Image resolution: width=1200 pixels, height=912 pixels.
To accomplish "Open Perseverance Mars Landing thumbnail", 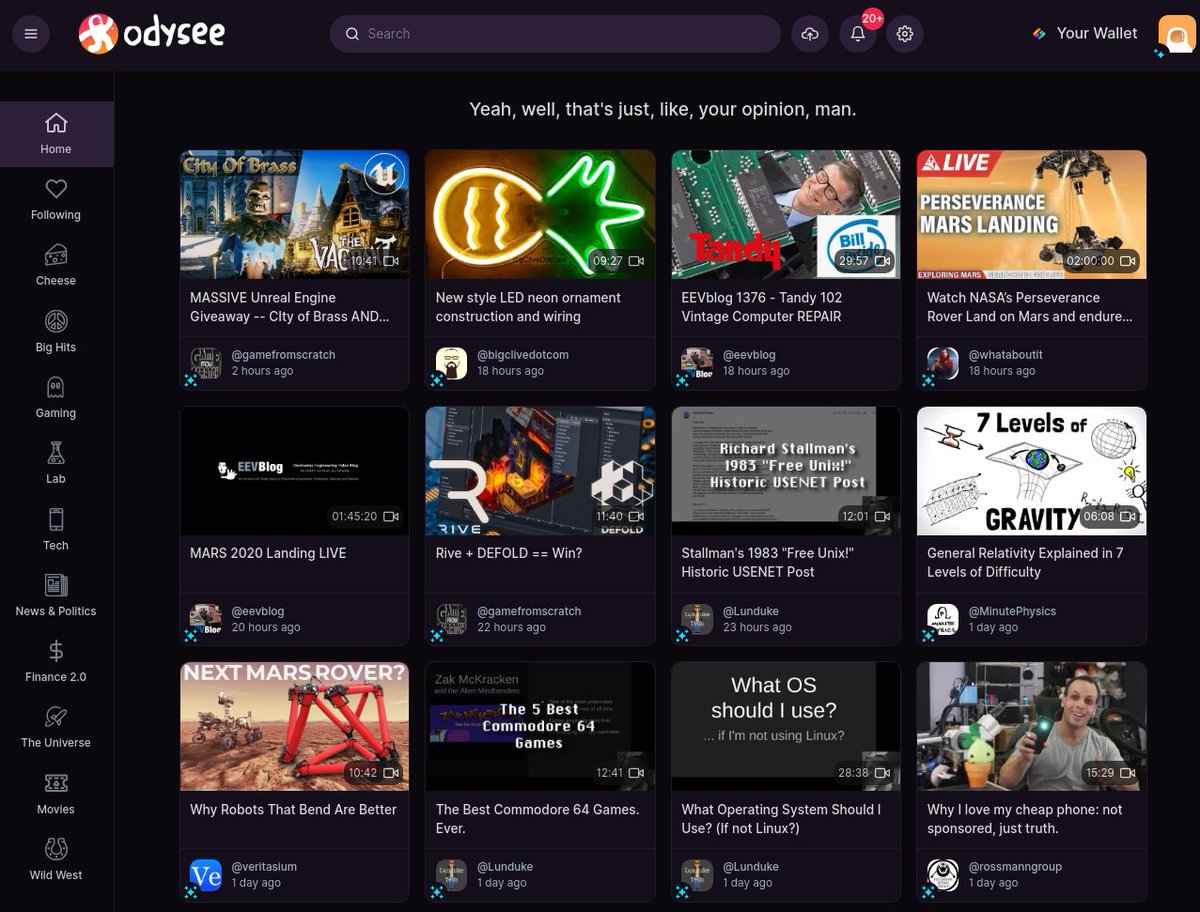I will pos(1032,215).
